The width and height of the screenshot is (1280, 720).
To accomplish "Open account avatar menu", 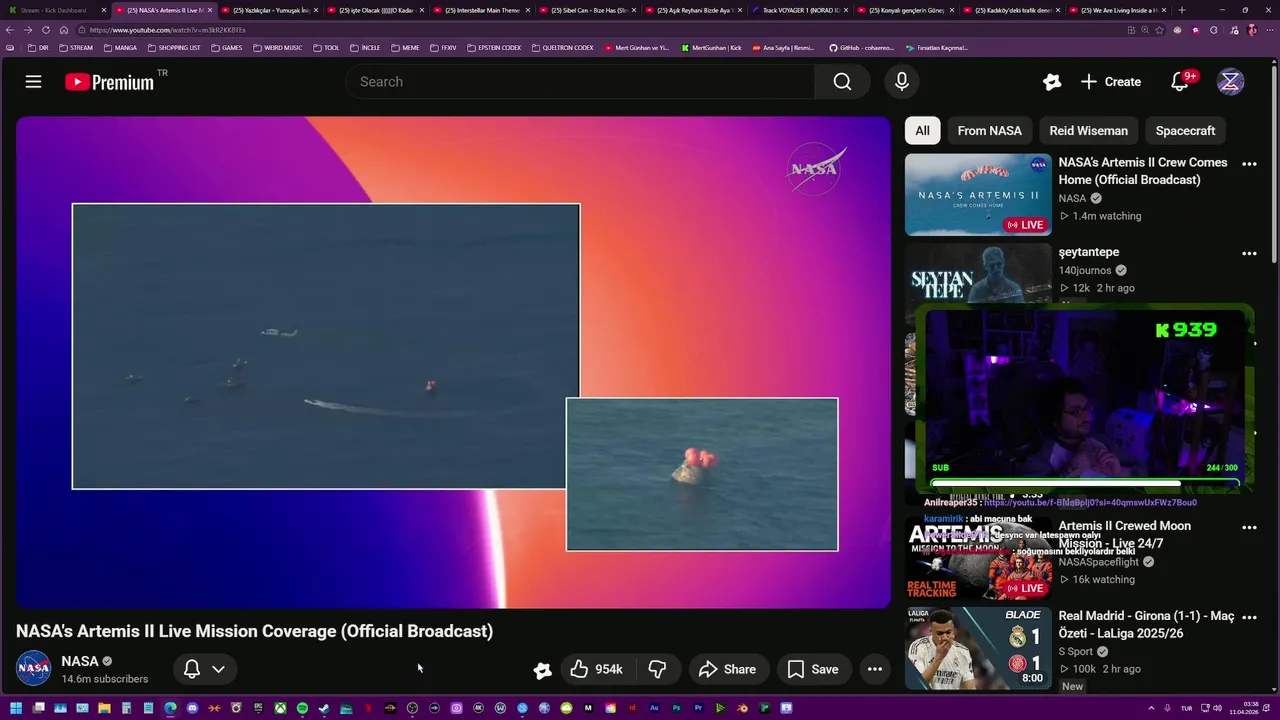I will [x=1230, y=82].
